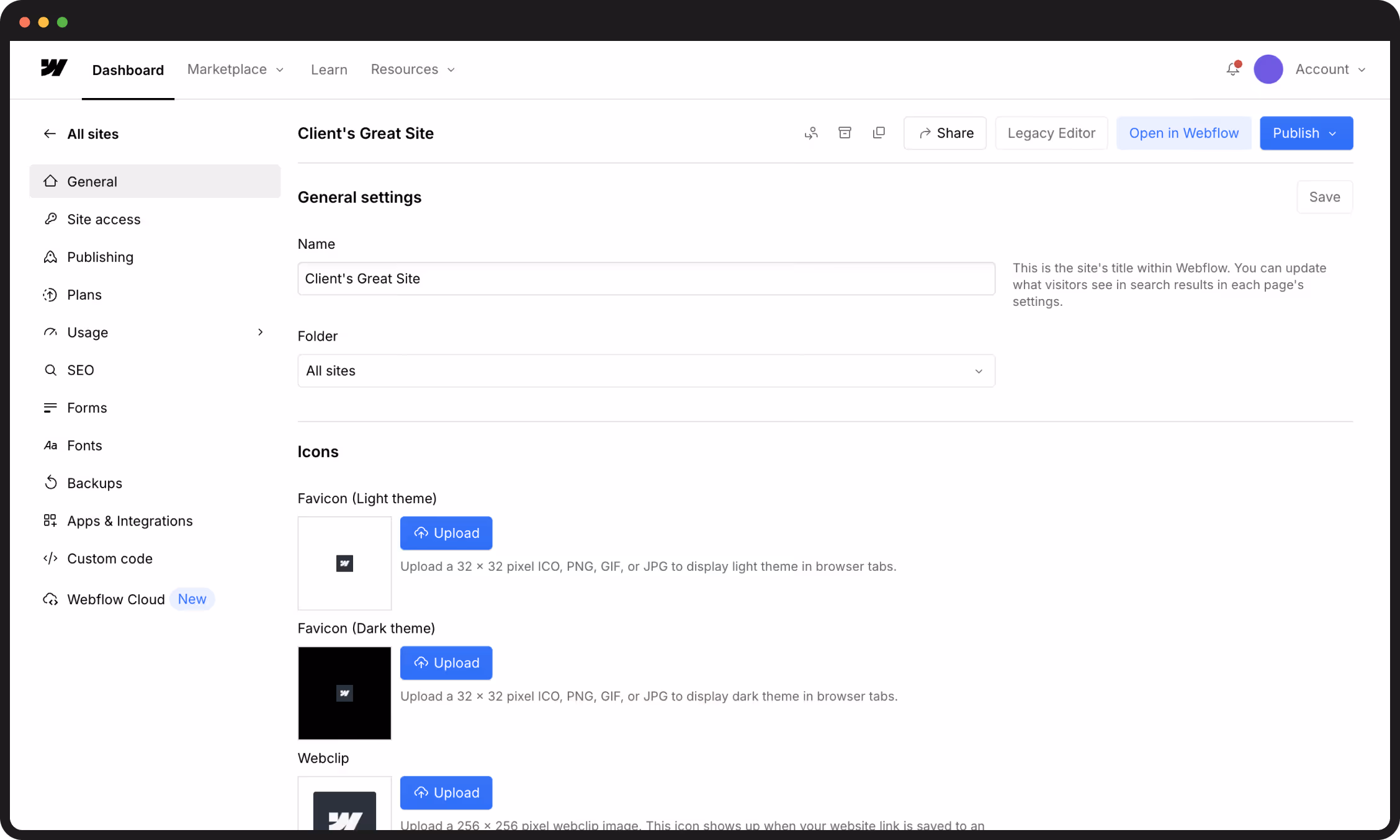This screenshot has height=840, width=1400.
Task: Open Custom code settings
Action: click(x=110, y=558)
